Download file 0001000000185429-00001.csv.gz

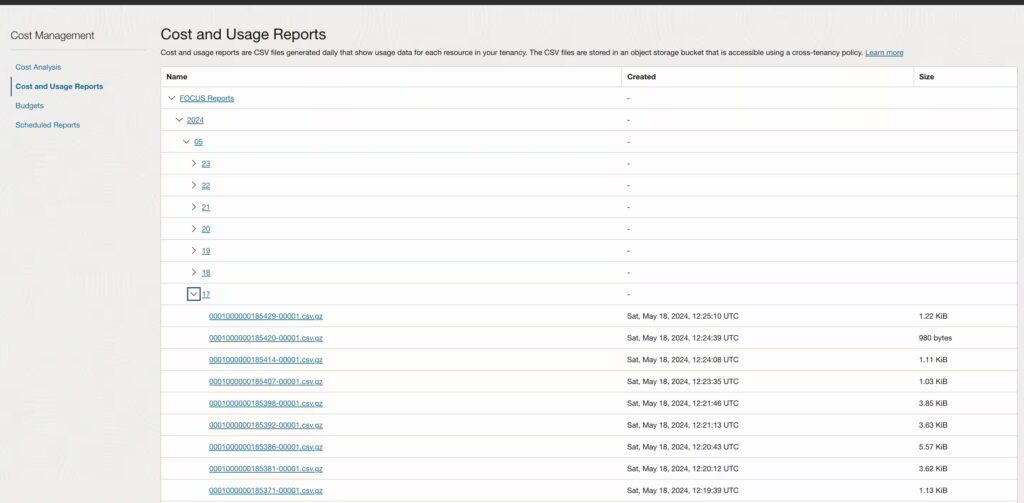265,316
